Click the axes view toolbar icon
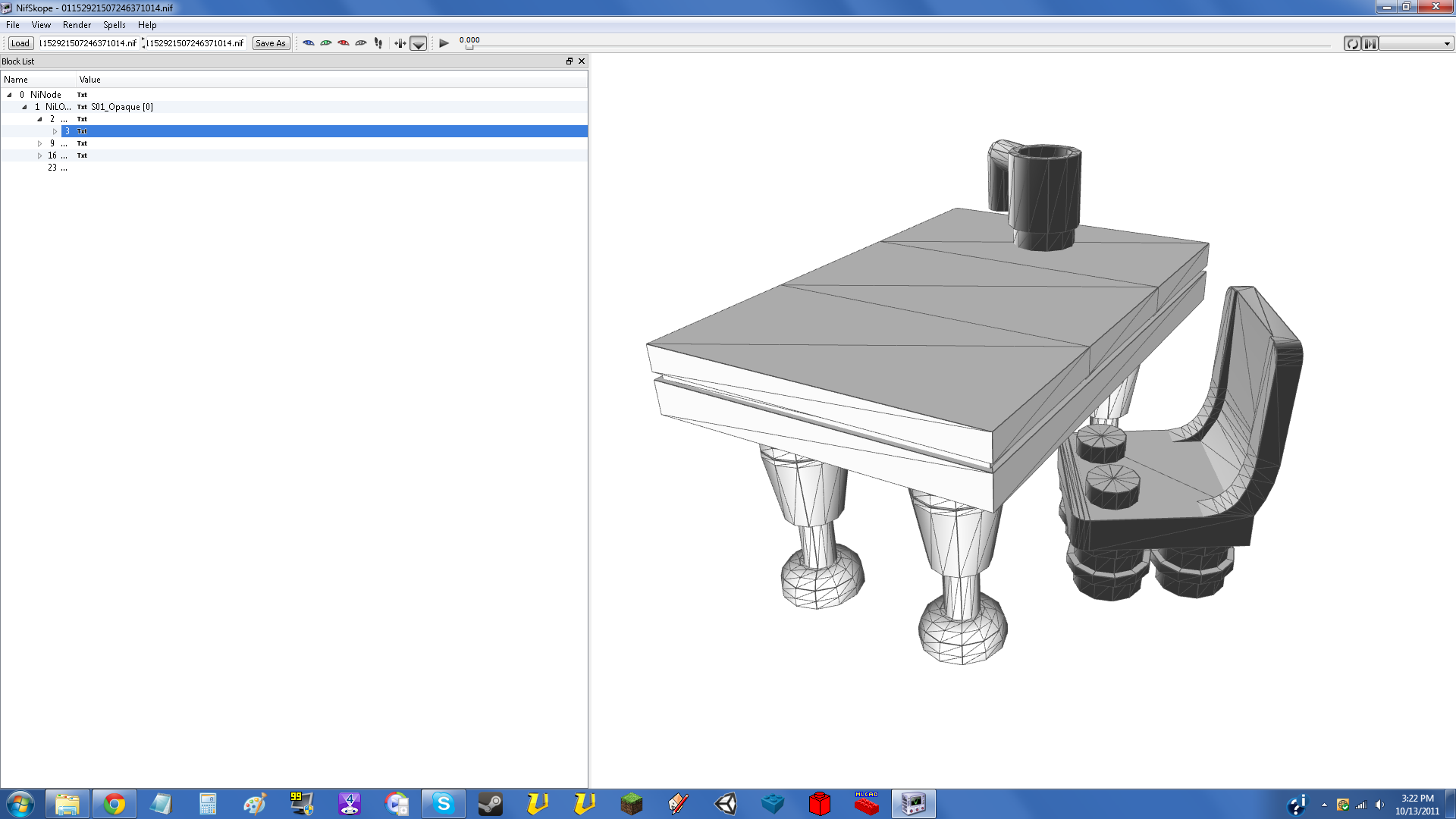Image resolution: width=1456 pixels, height=819 pixels. pyautogui.click(x=400, y=43)
